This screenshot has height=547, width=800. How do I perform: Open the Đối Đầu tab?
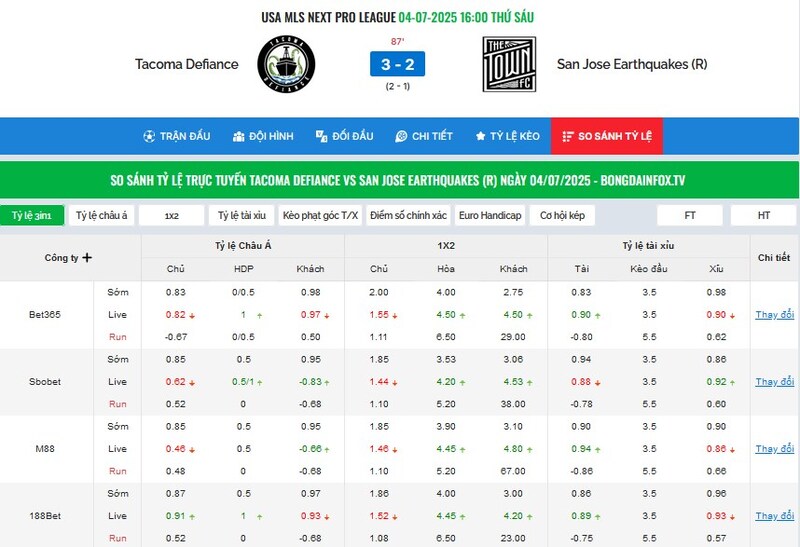tap(344, 136)
